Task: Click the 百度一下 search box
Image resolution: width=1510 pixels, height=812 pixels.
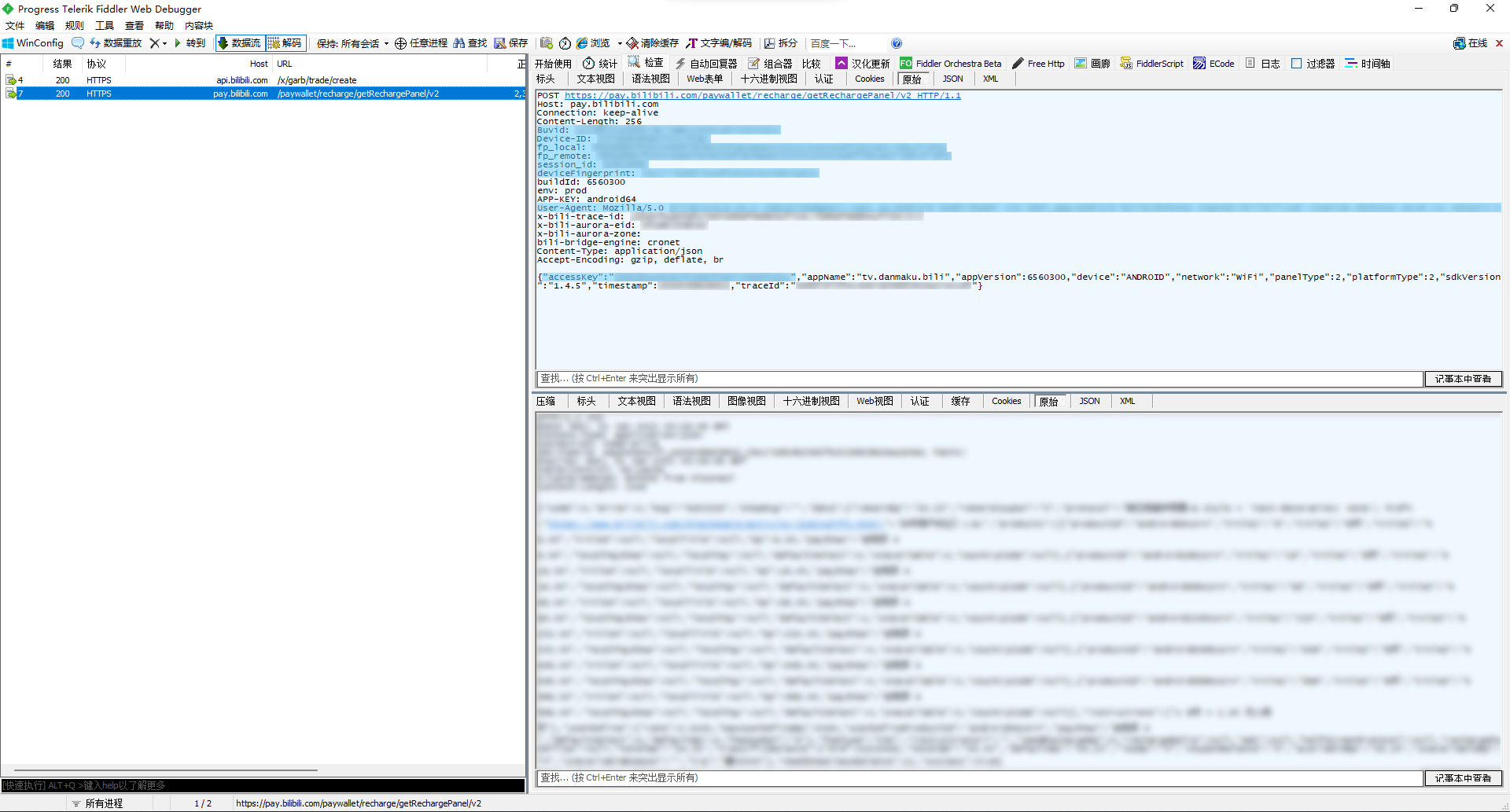Action: click(x=847, y=43)
